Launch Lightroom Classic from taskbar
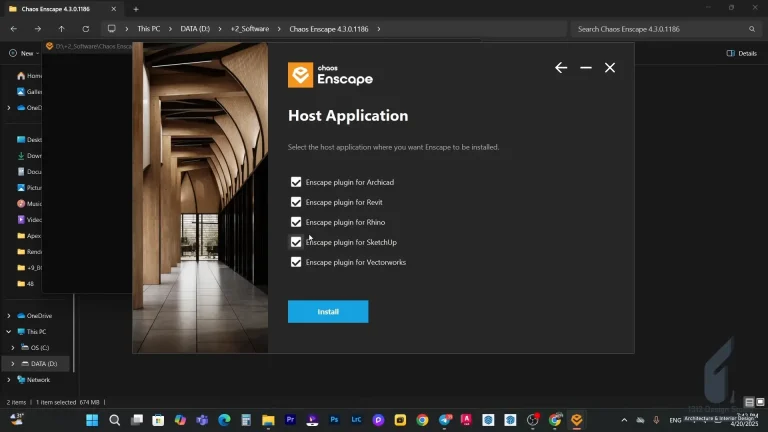 point(356,420)
